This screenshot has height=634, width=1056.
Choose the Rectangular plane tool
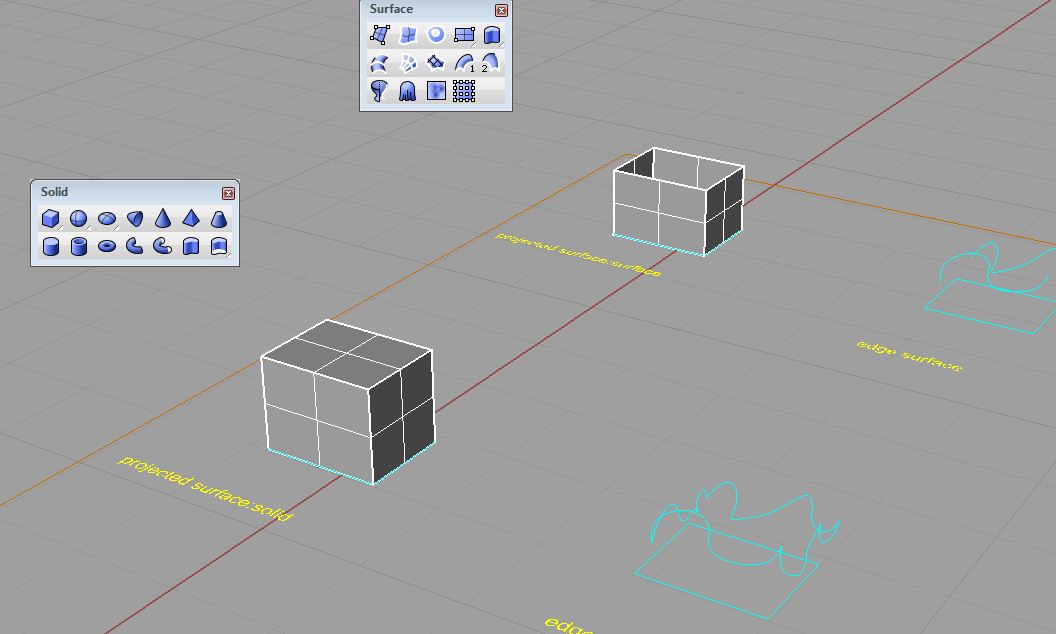[463, 36]
